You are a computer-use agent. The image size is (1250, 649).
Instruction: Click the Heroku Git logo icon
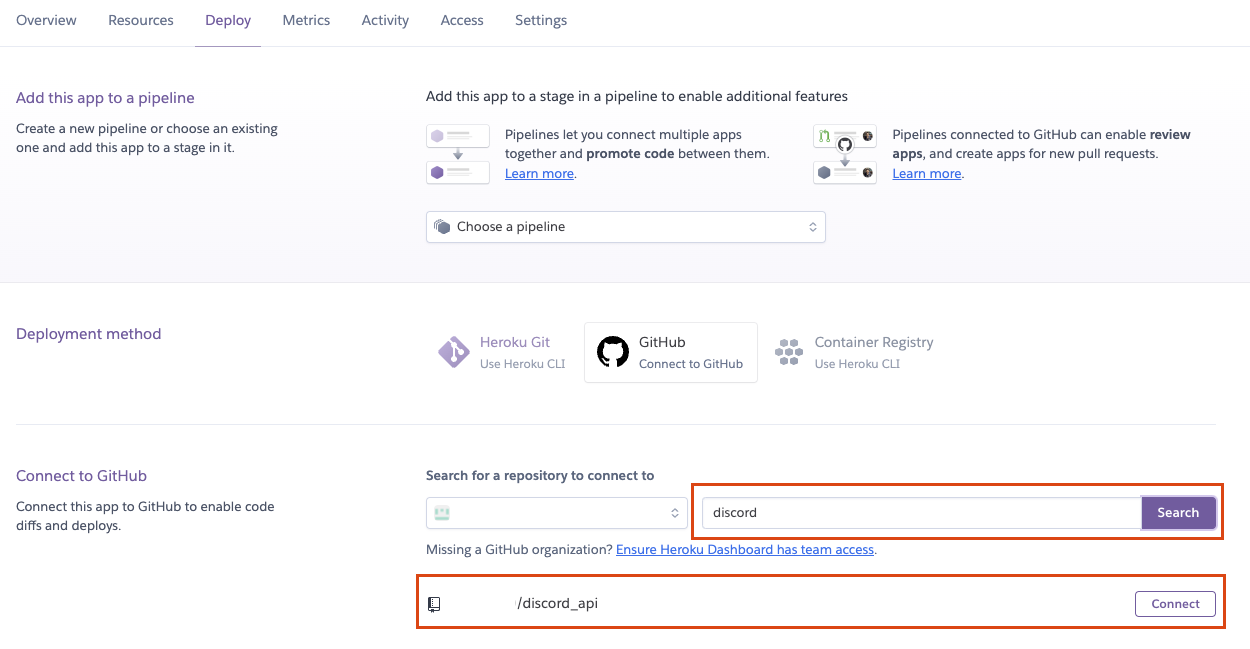click(454, 352)
